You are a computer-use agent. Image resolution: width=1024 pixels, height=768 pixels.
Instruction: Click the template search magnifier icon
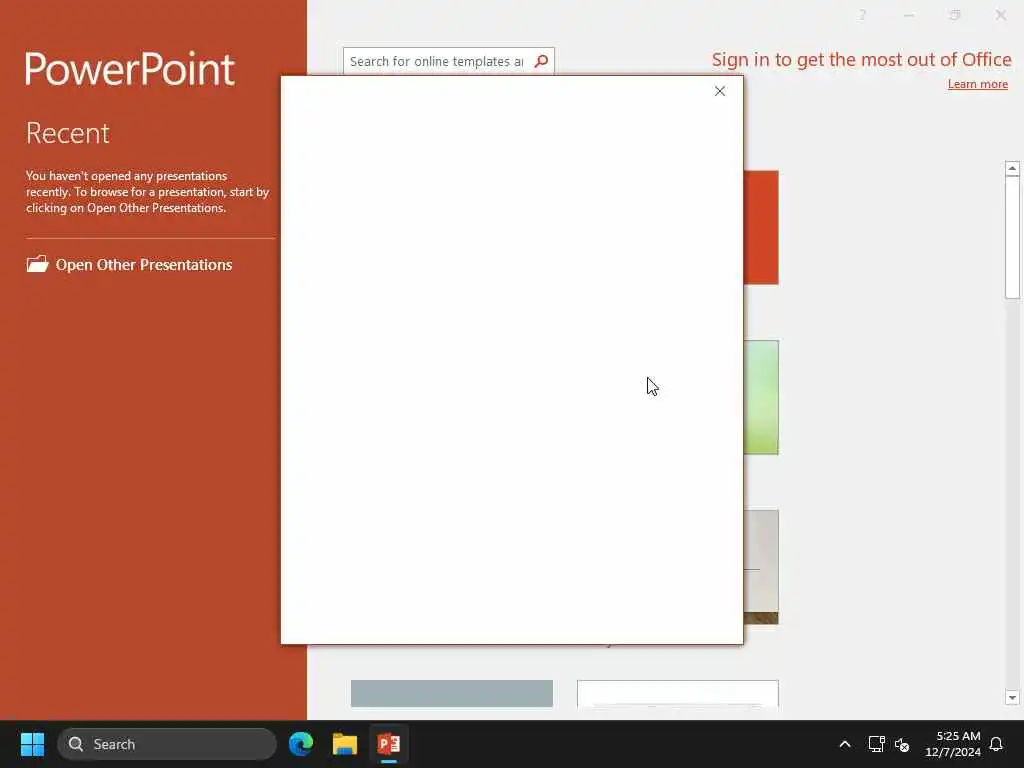[541, 61]
